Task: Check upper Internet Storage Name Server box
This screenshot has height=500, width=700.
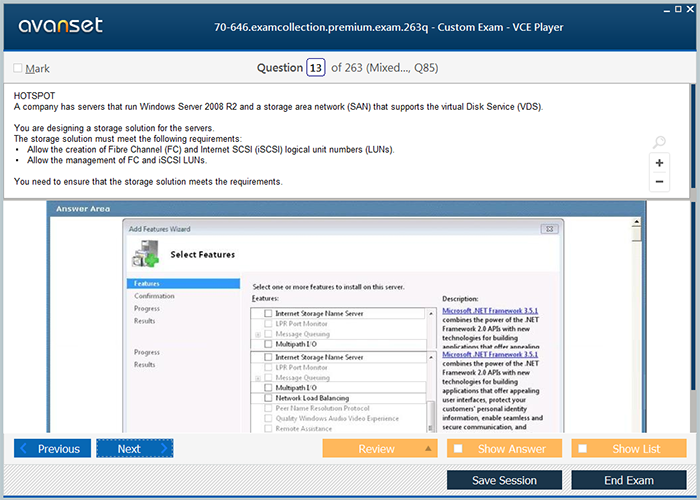Action: (x=268, y=313)
